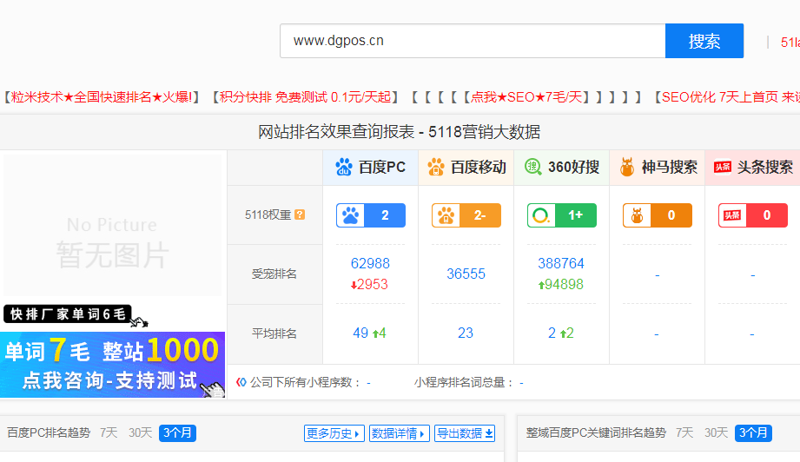Viewport: 800px width, 462px height.
Task: Click the 360 weight badge showing 1+
Action: coord(561,215)
